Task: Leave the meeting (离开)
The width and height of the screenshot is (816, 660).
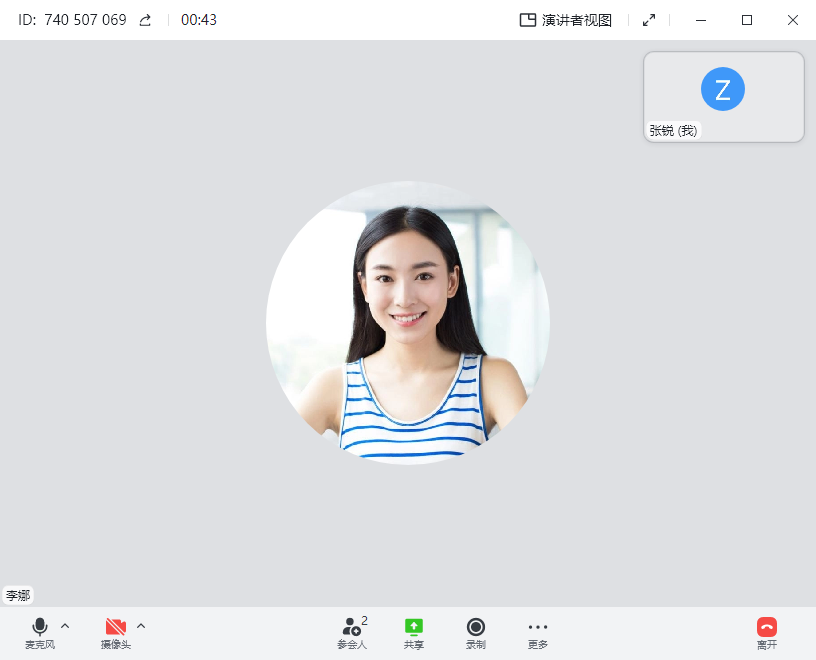Action: [767, 633]
